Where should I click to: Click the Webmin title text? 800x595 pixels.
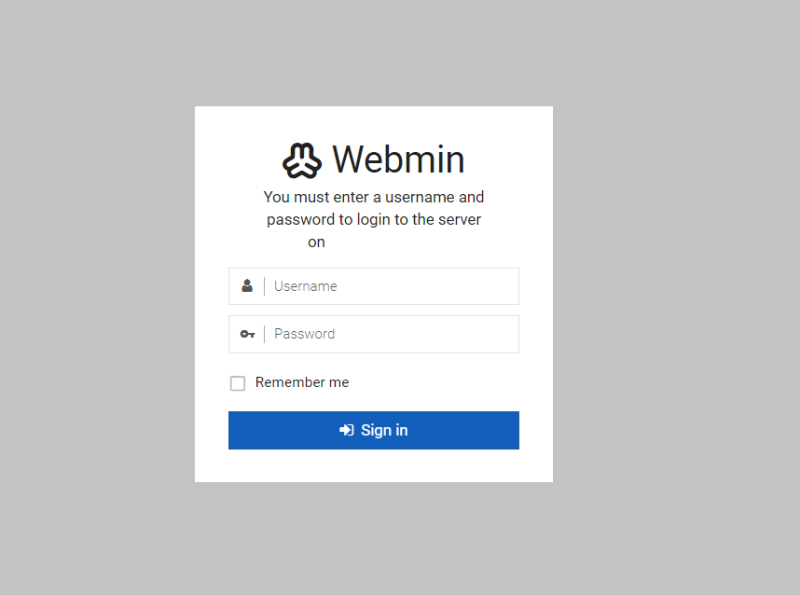click(398, 158)
